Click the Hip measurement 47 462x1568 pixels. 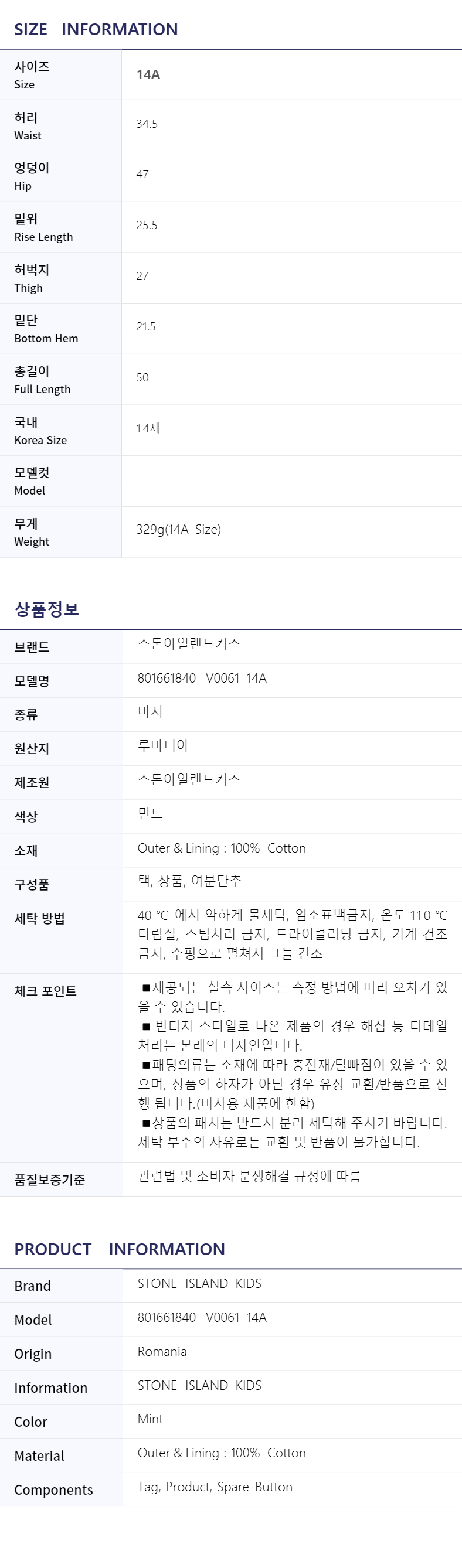142,174
